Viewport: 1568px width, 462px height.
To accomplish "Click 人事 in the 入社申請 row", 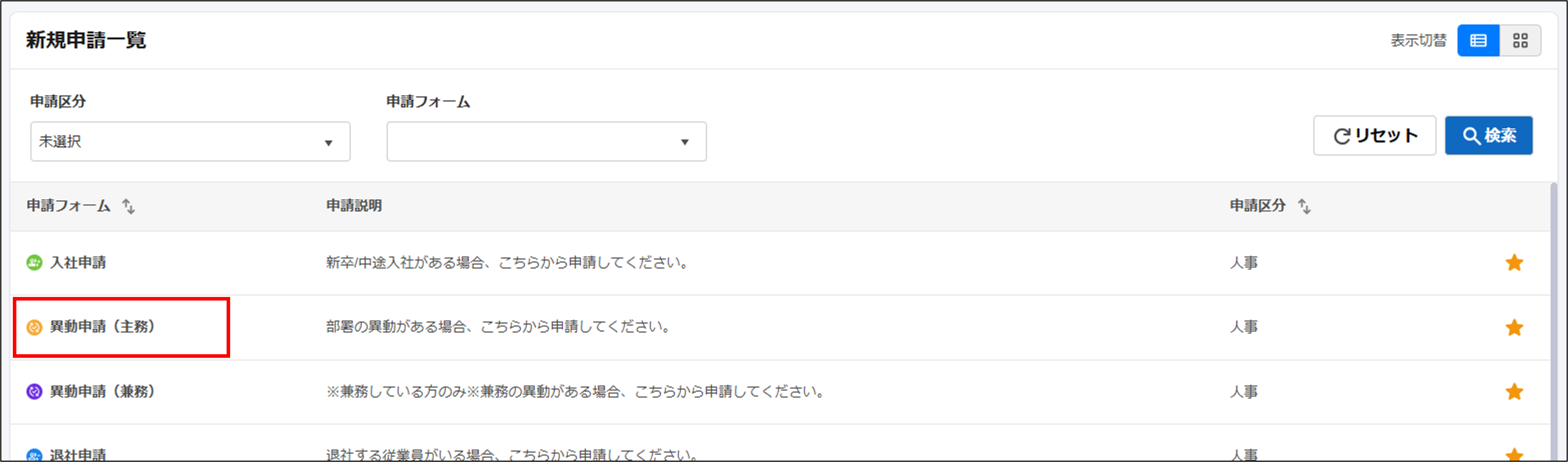I will click(x=1244, y=263).
